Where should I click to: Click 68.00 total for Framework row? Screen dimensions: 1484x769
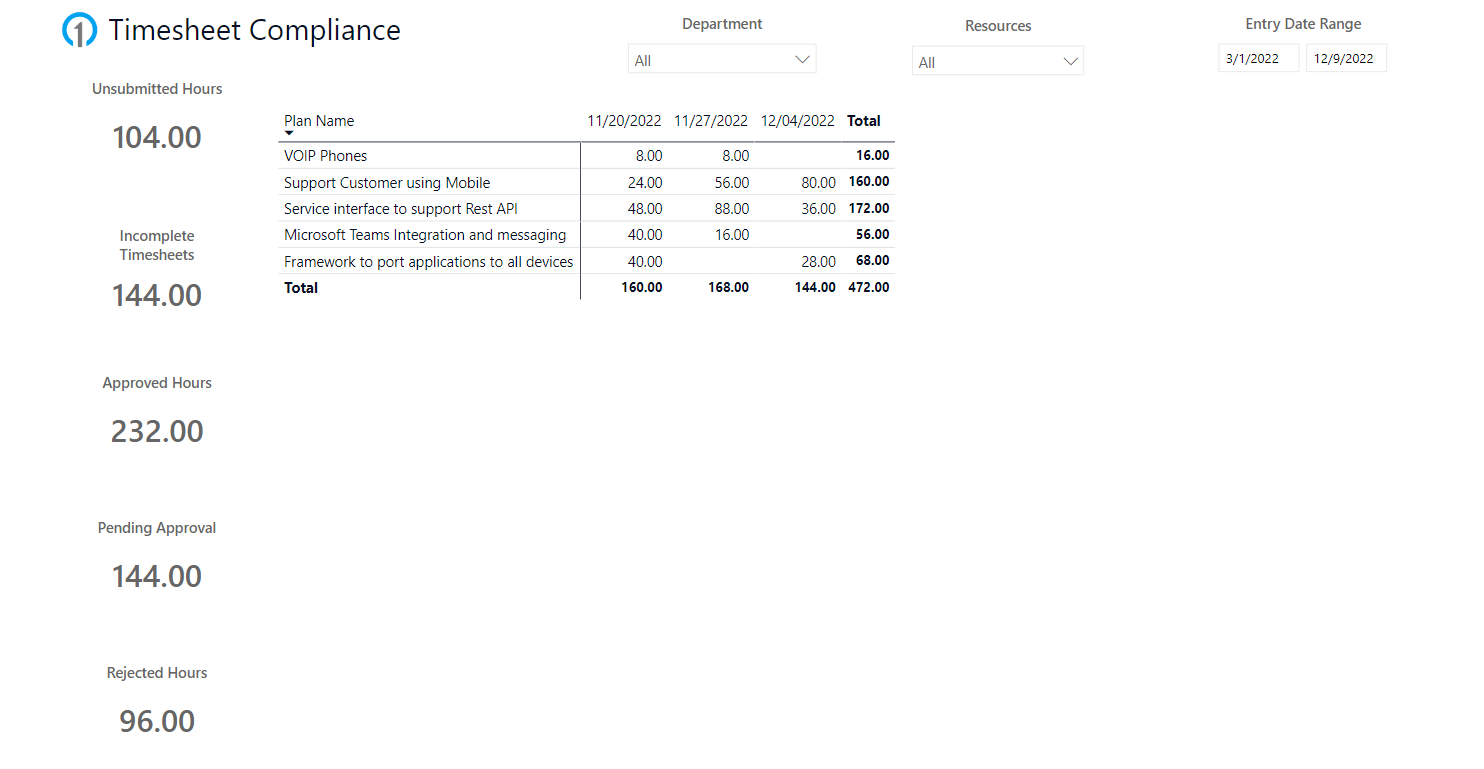point(873,261)
